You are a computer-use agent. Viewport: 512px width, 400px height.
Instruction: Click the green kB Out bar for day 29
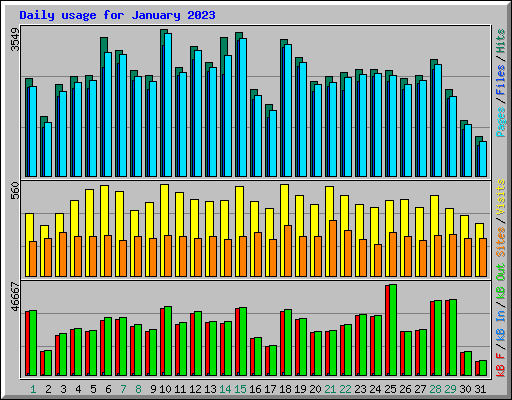[x=453, y=337]
